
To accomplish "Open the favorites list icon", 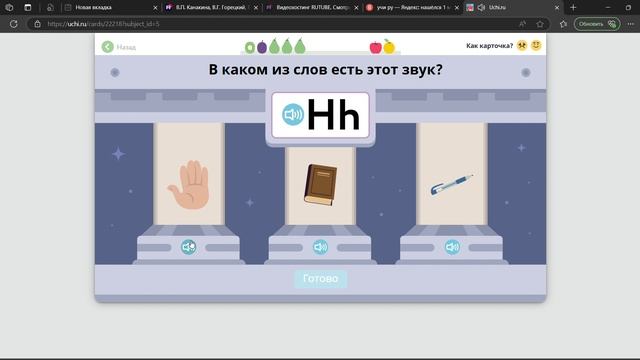I will point(563,24).
